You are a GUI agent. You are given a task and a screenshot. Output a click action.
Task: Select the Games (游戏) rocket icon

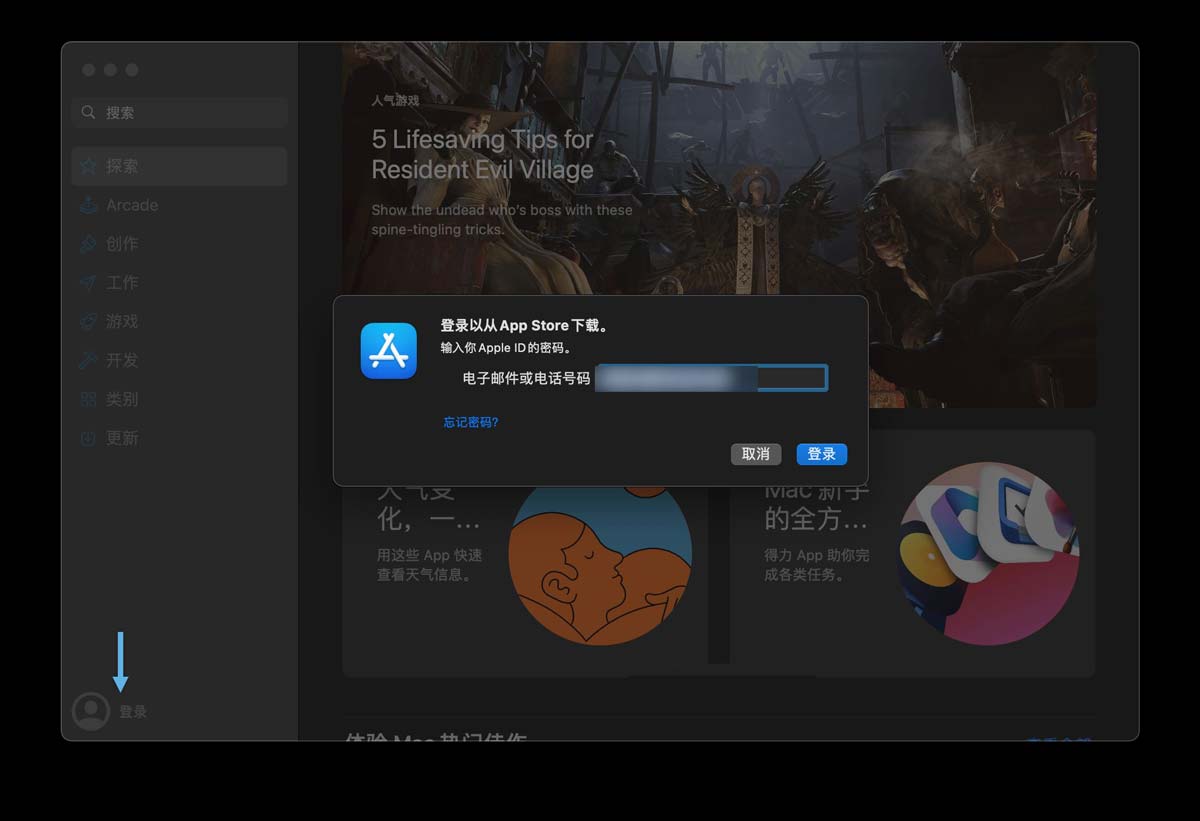[x=89, y=322]
